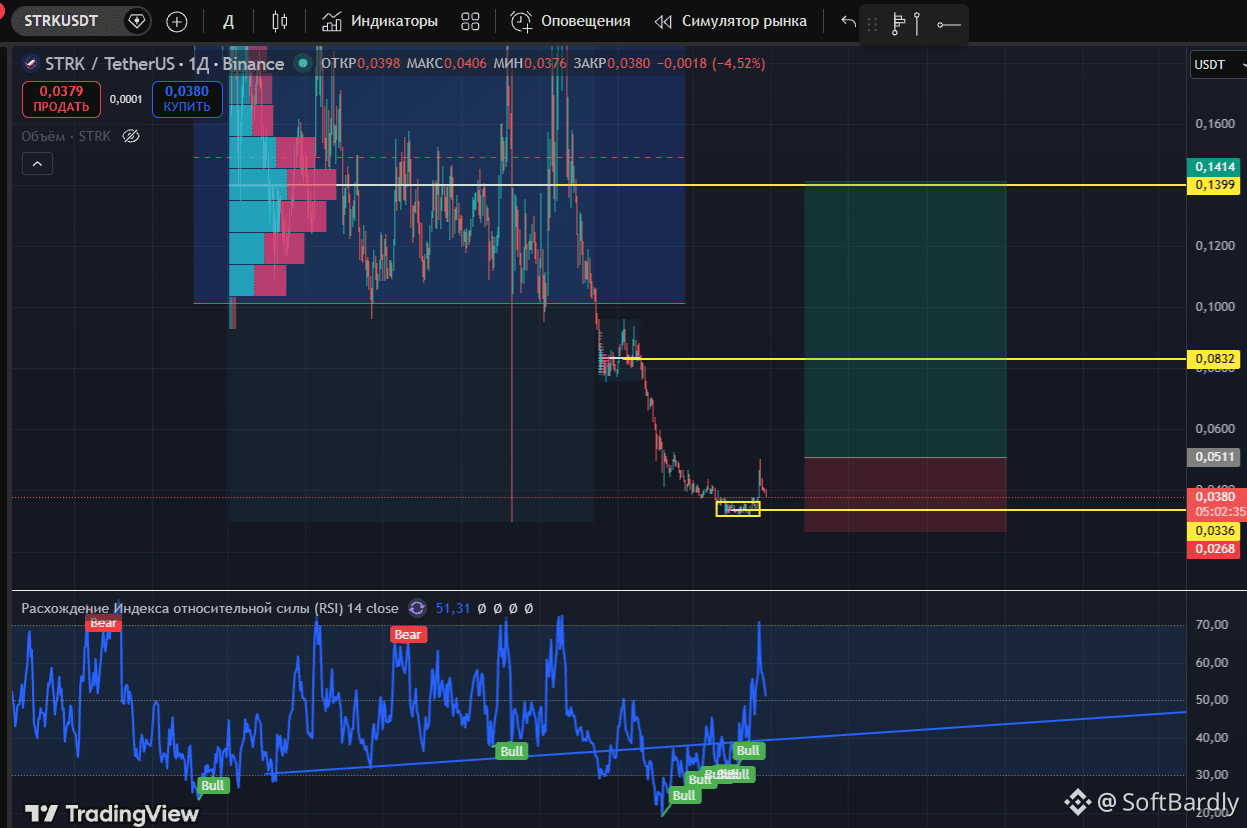This screenshot has height=828, width=1247.
Task: Click the RSI refresh circular icon
Action: tap(417, 608)
